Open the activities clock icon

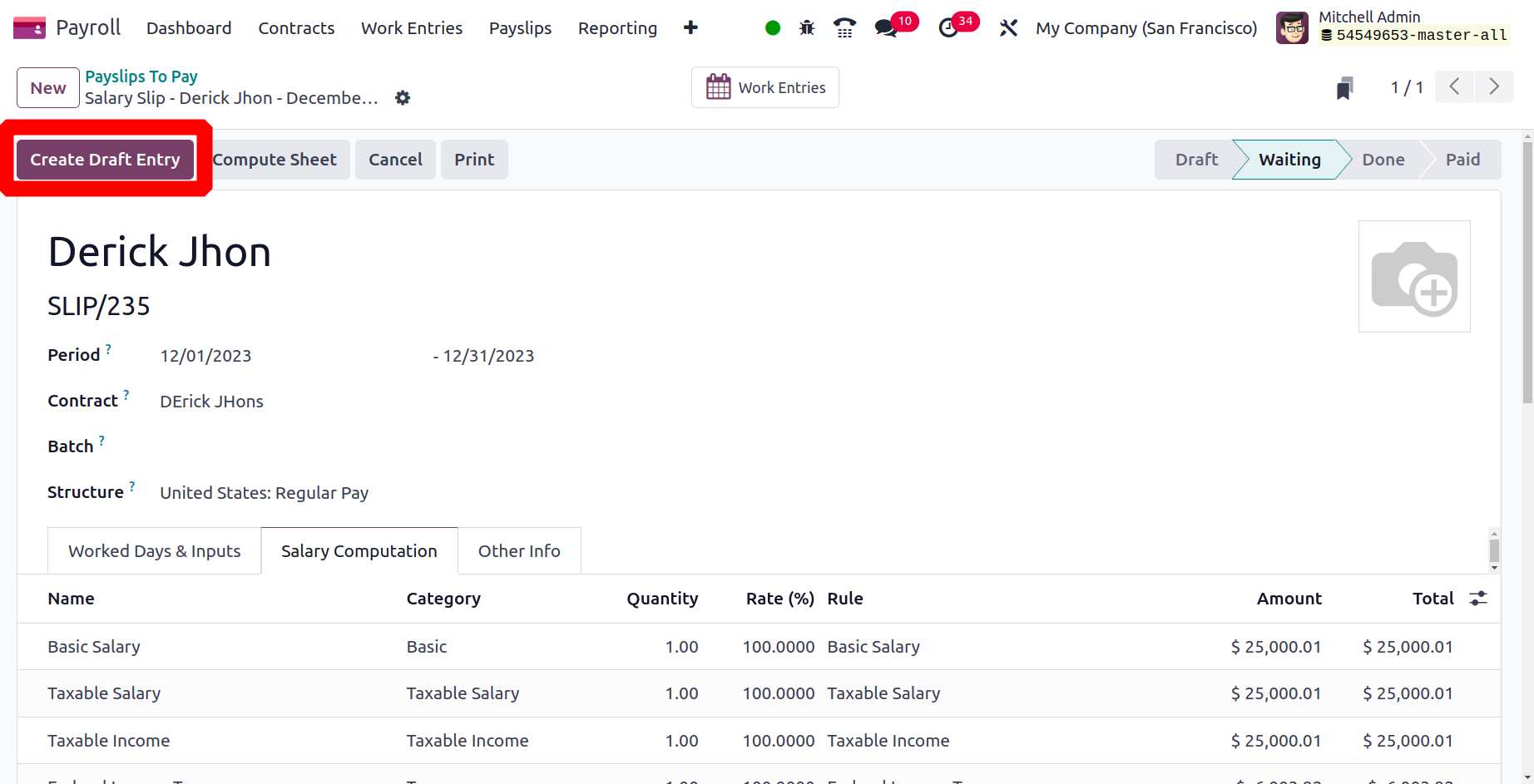click(948, 28)
